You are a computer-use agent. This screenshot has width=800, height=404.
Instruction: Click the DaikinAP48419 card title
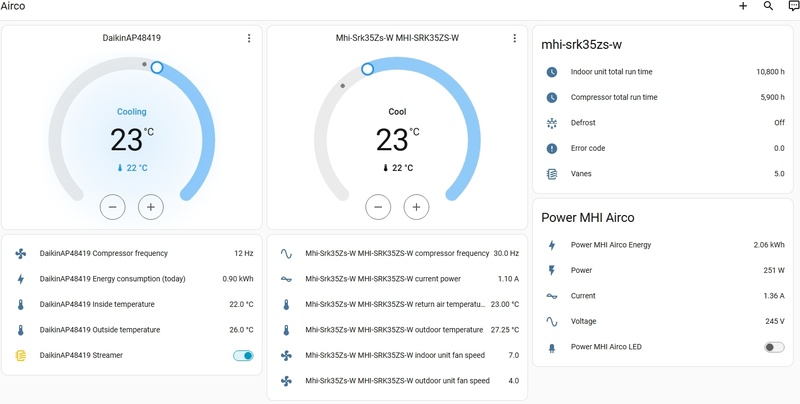tap(132, 38)
